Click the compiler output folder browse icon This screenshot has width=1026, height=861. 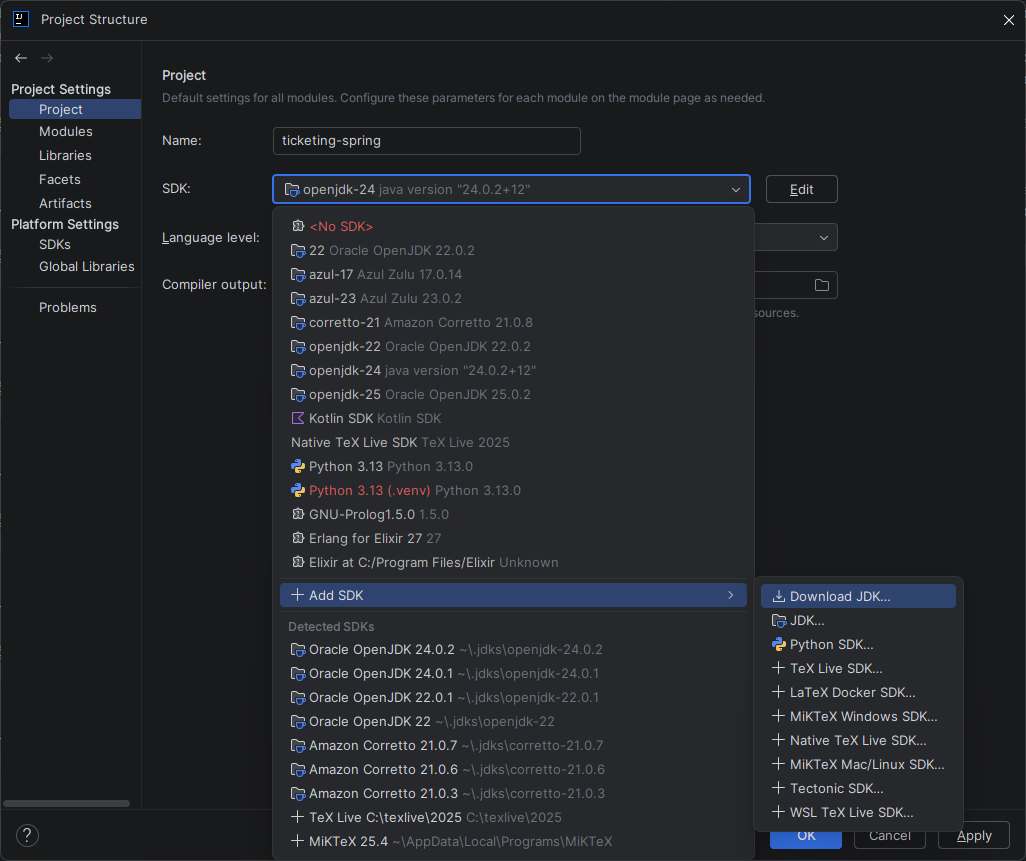click(x=821, y=285)
